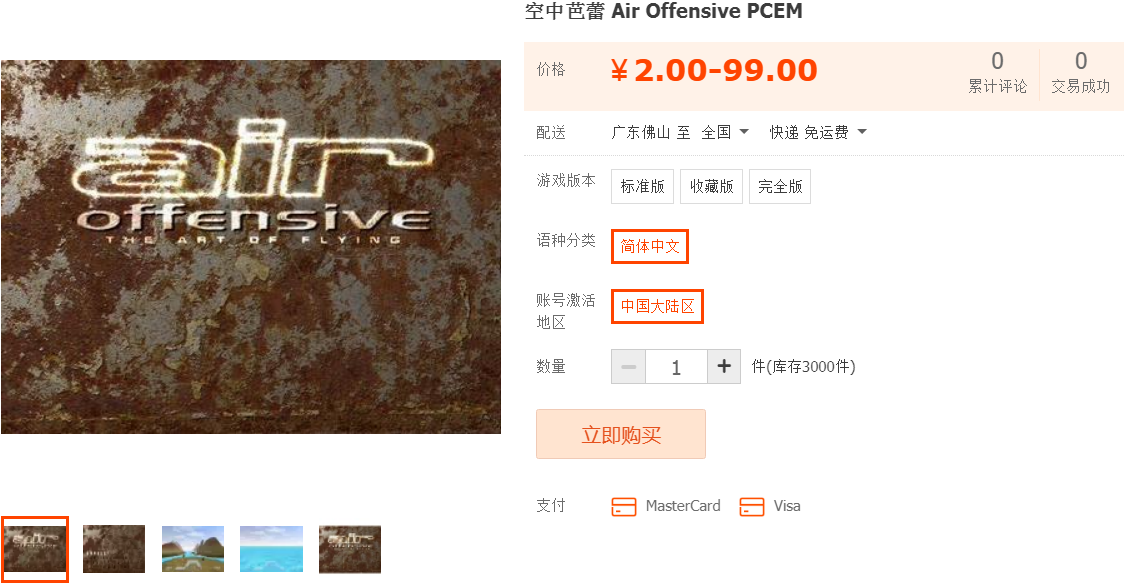Expand the 全国 destination dropdown
Screen dimensions: 1126x585
point(725,132)
